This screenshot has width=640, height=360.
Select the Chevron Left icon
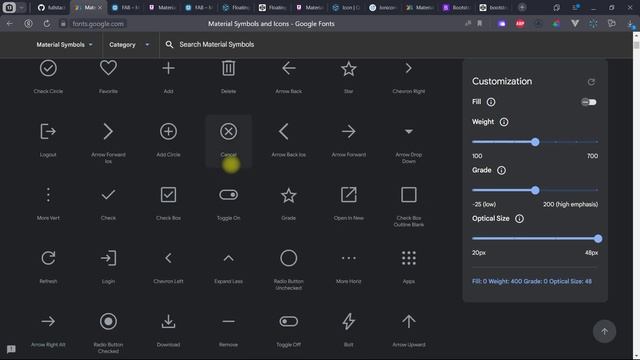click(x=168, y=258)
